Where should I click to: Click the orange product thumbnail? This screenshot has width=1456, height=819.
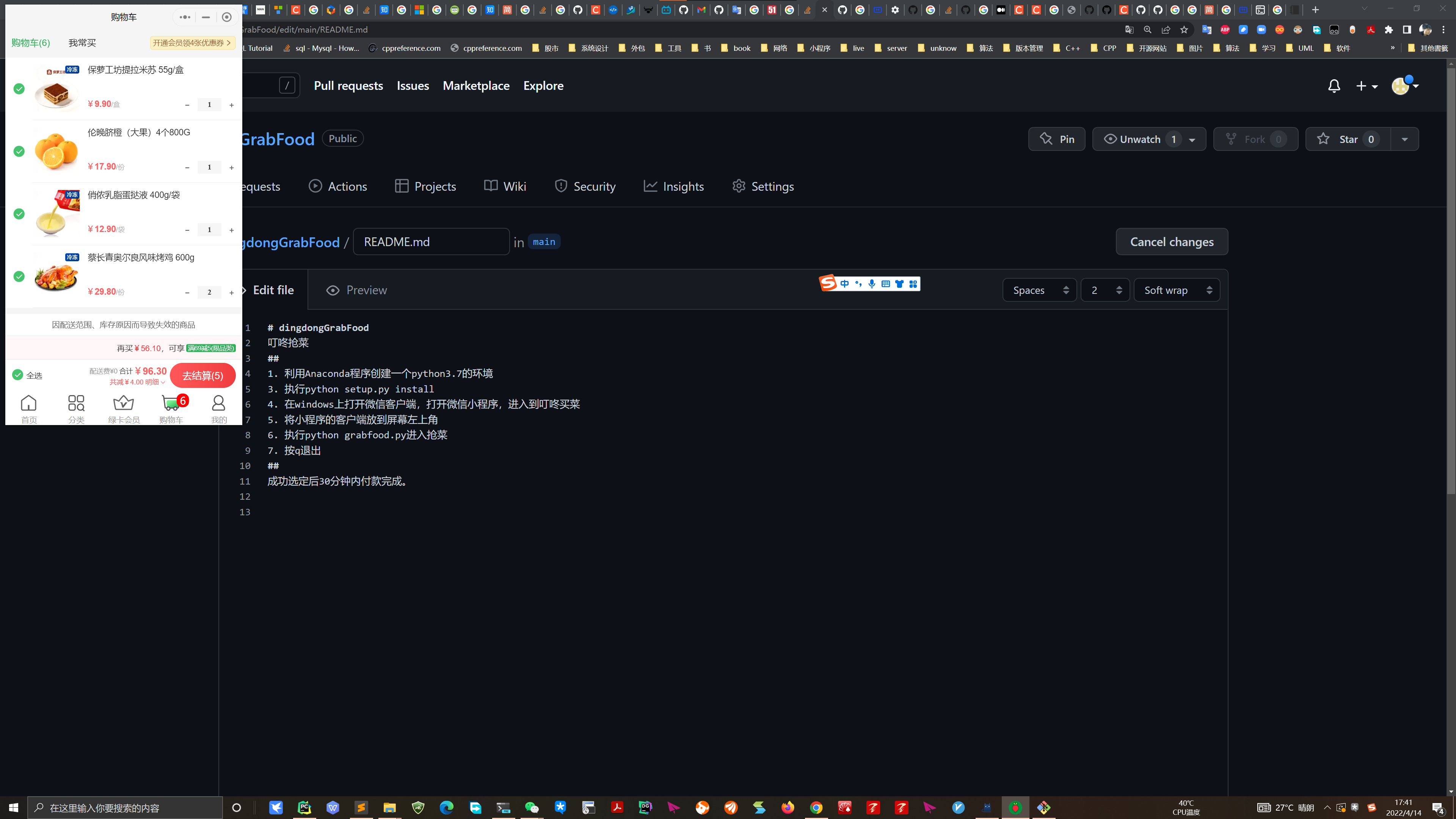[x=56, y=151]
